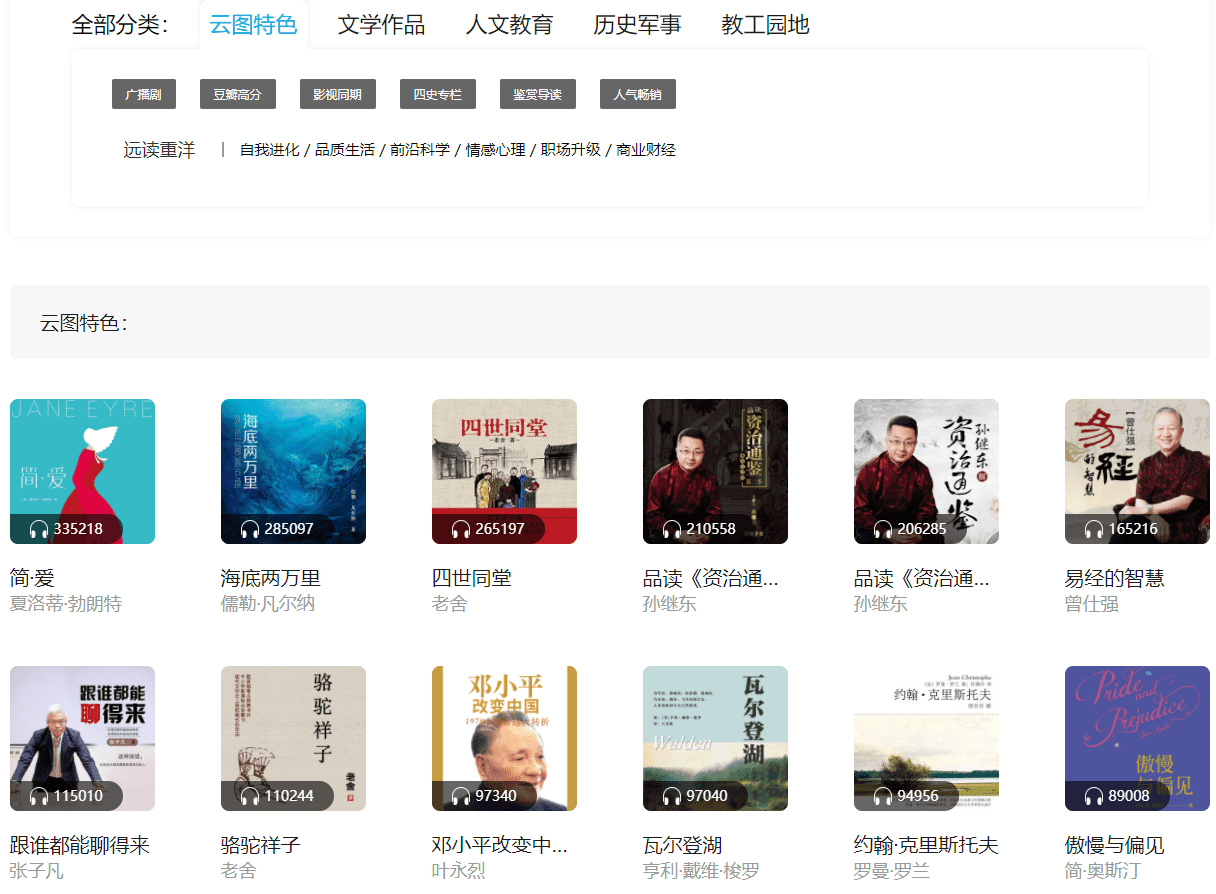Open the 骆驼祥子 book cover
This screenshot has height=894, width=1216.
293,738
